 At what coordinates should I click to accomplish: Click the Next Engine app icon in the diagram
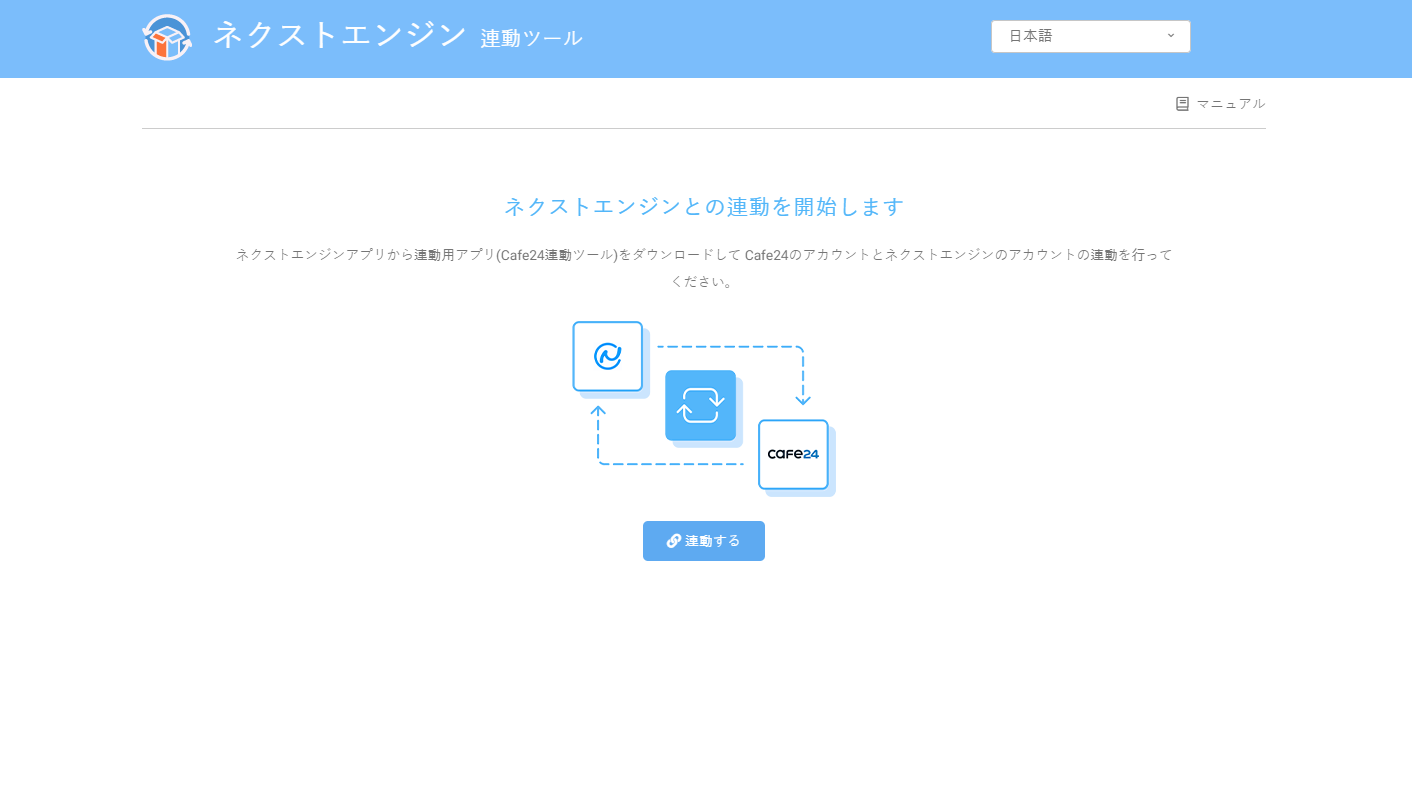(608, 356)
